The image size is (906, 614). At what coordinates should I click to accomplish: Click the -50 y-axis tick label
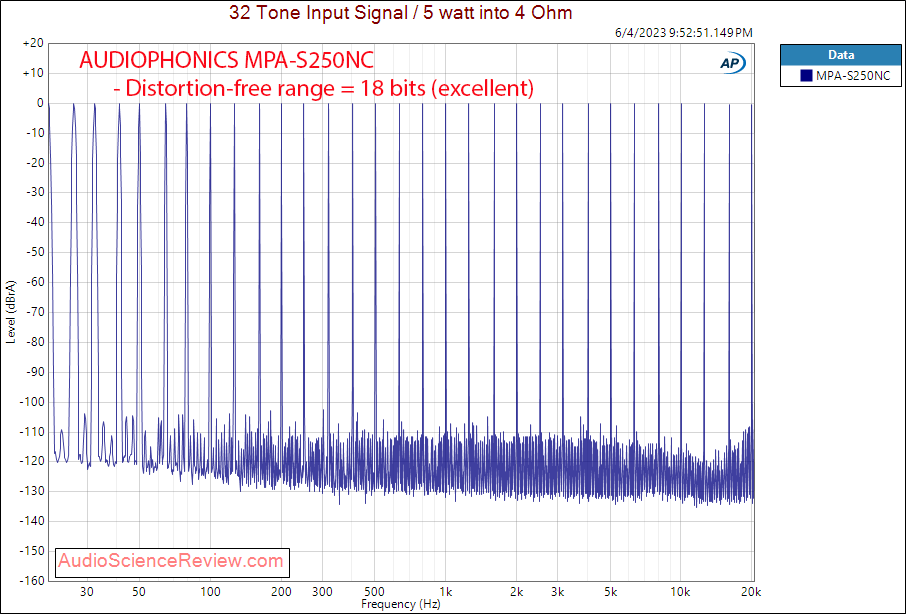point(35,252)
